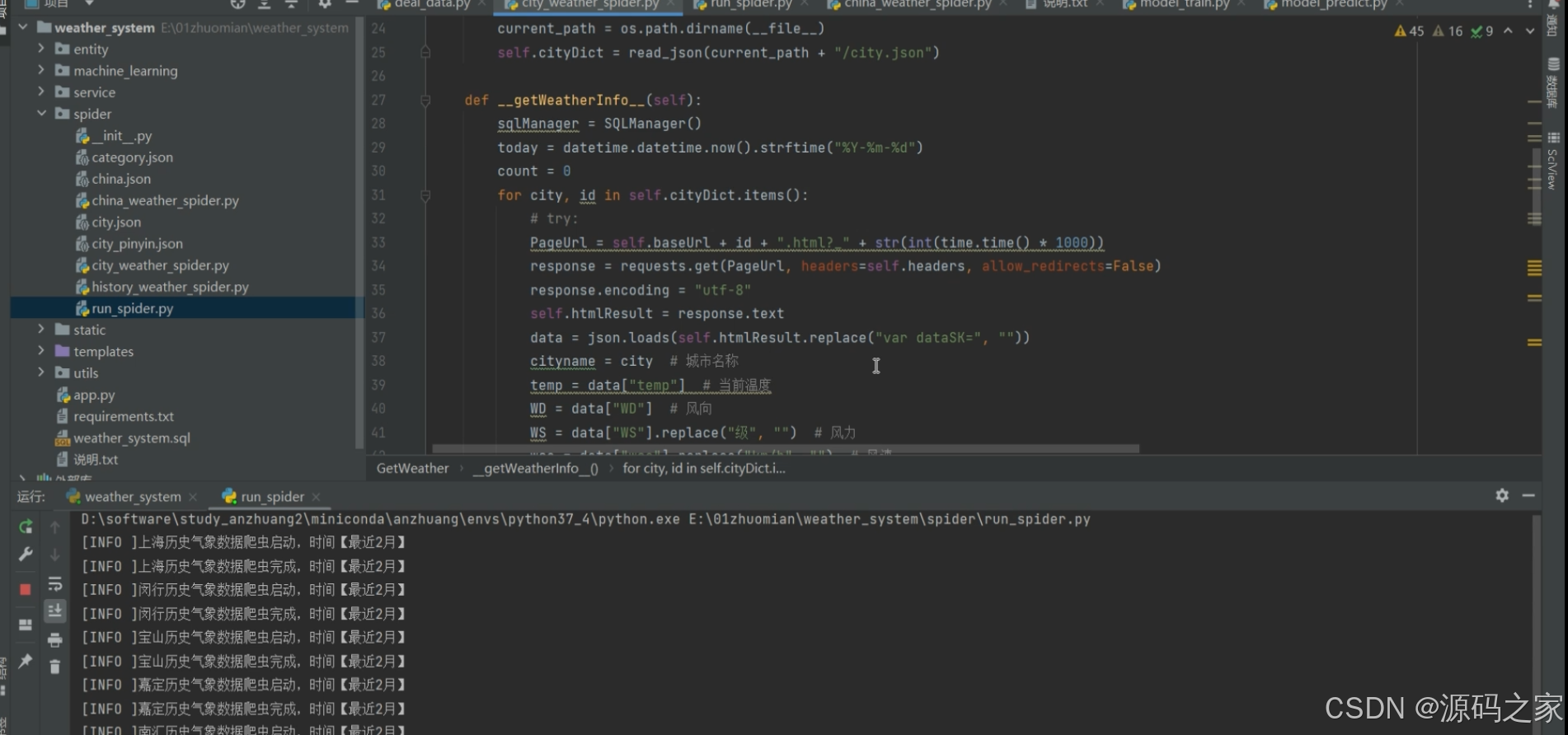This screenshot has width=1568, height=735.
Task: Clear console with the trash icon
Action: [x=55, y=667]
